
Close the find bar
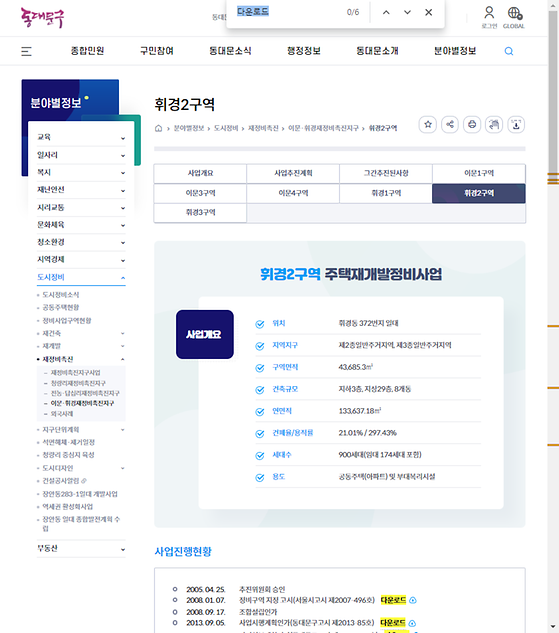(x=429, y=13)
